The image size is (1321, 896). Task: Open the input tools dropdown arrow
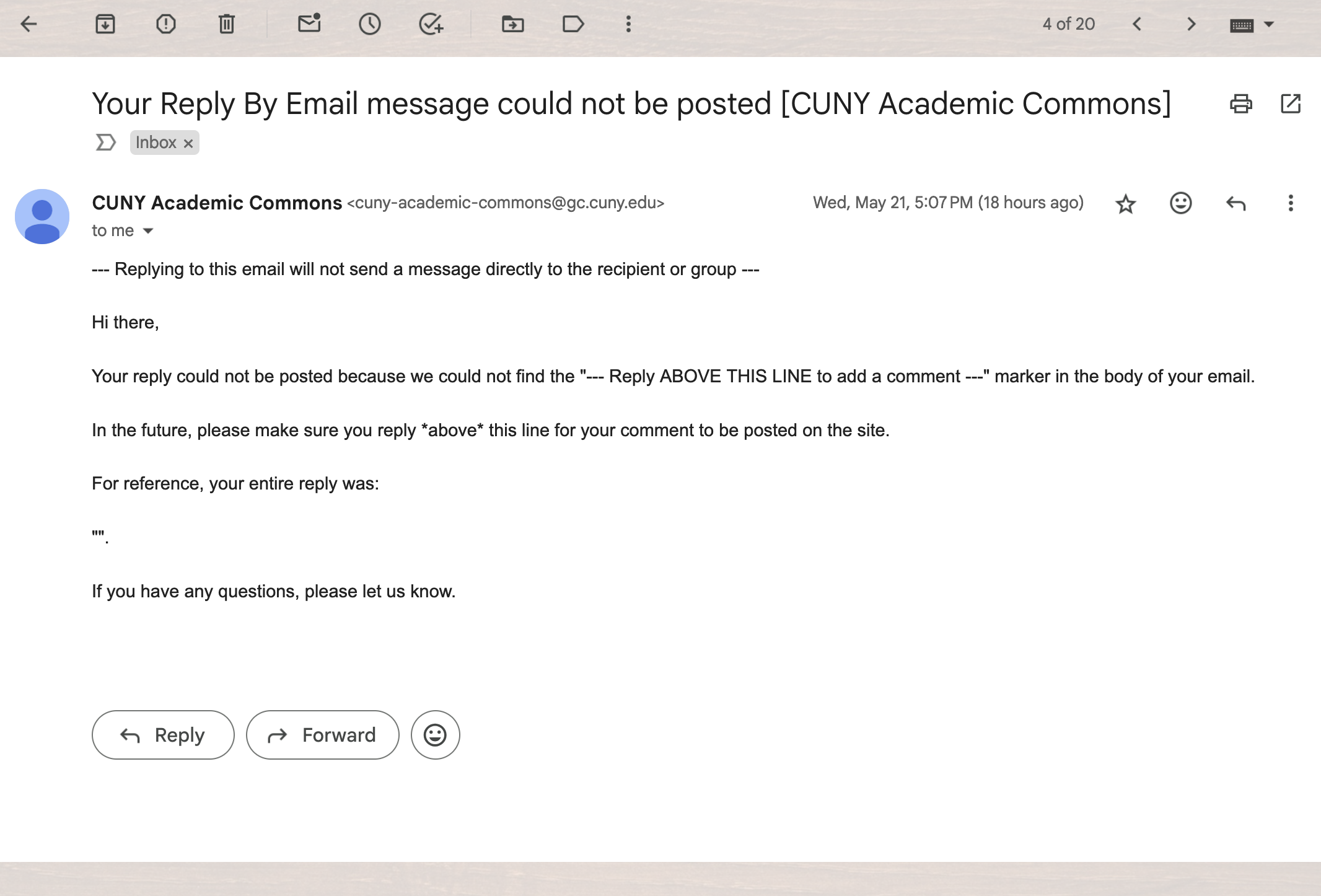pyautogui.click(x=1269, y=24)
